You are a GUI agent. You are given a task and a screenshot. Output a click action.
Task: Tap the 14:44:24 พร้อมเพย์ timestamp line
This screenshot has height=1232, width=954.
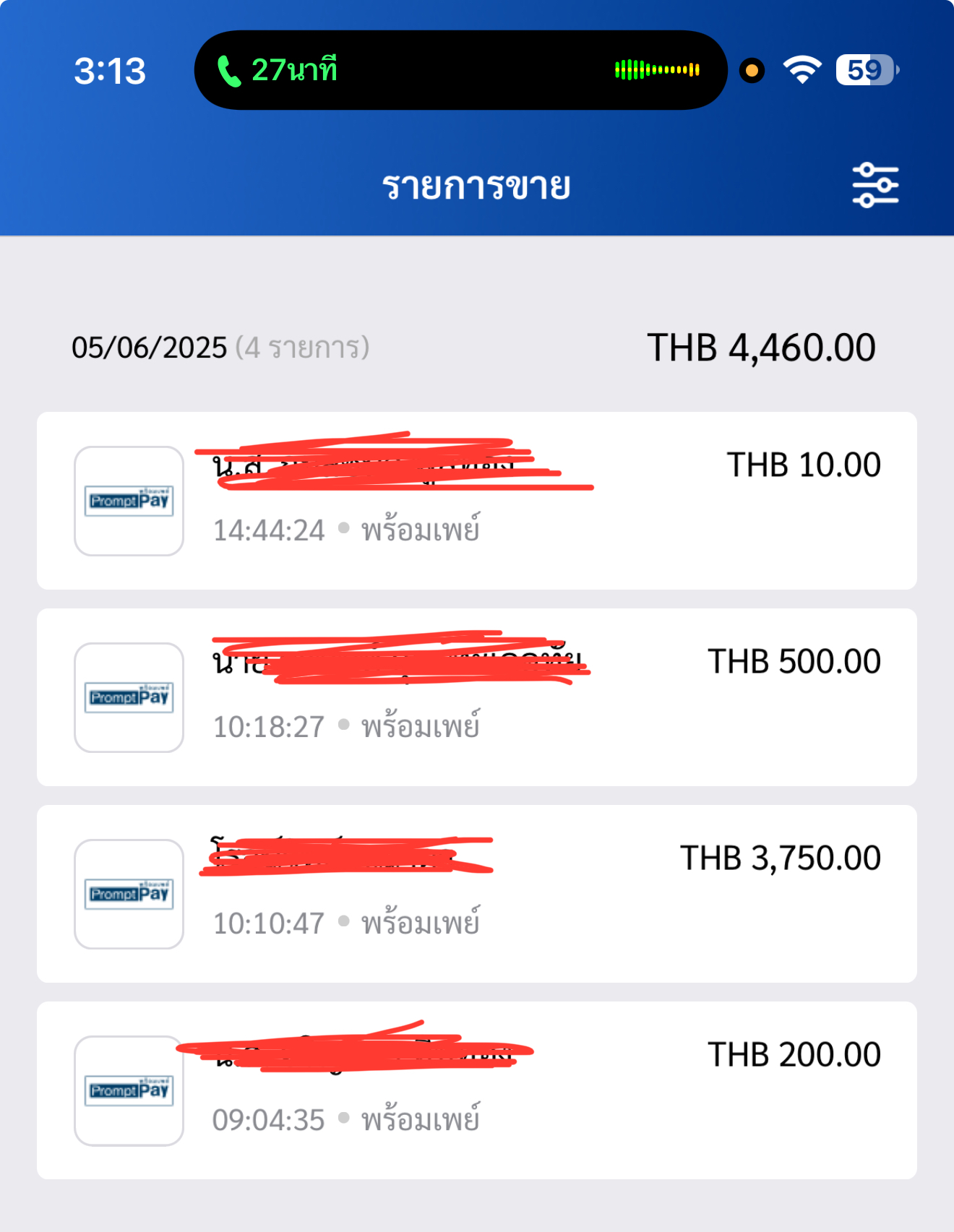[x=346, y=530]
